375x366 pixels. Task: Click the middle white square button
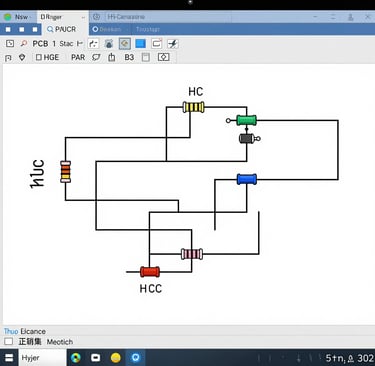click(22, 29)
